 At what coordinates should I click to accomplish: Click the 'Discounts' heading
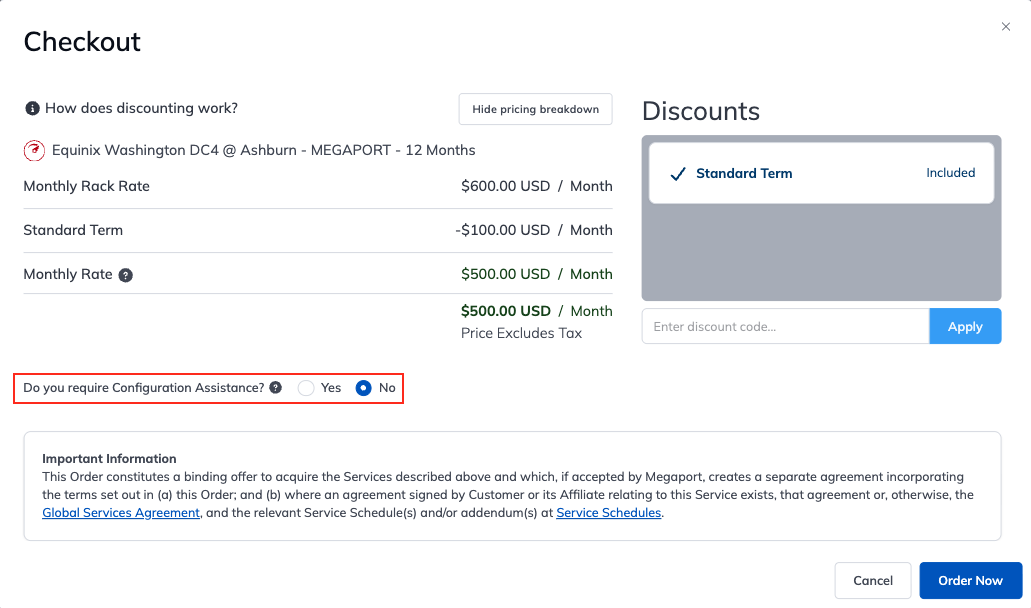[x=701, y=111]
